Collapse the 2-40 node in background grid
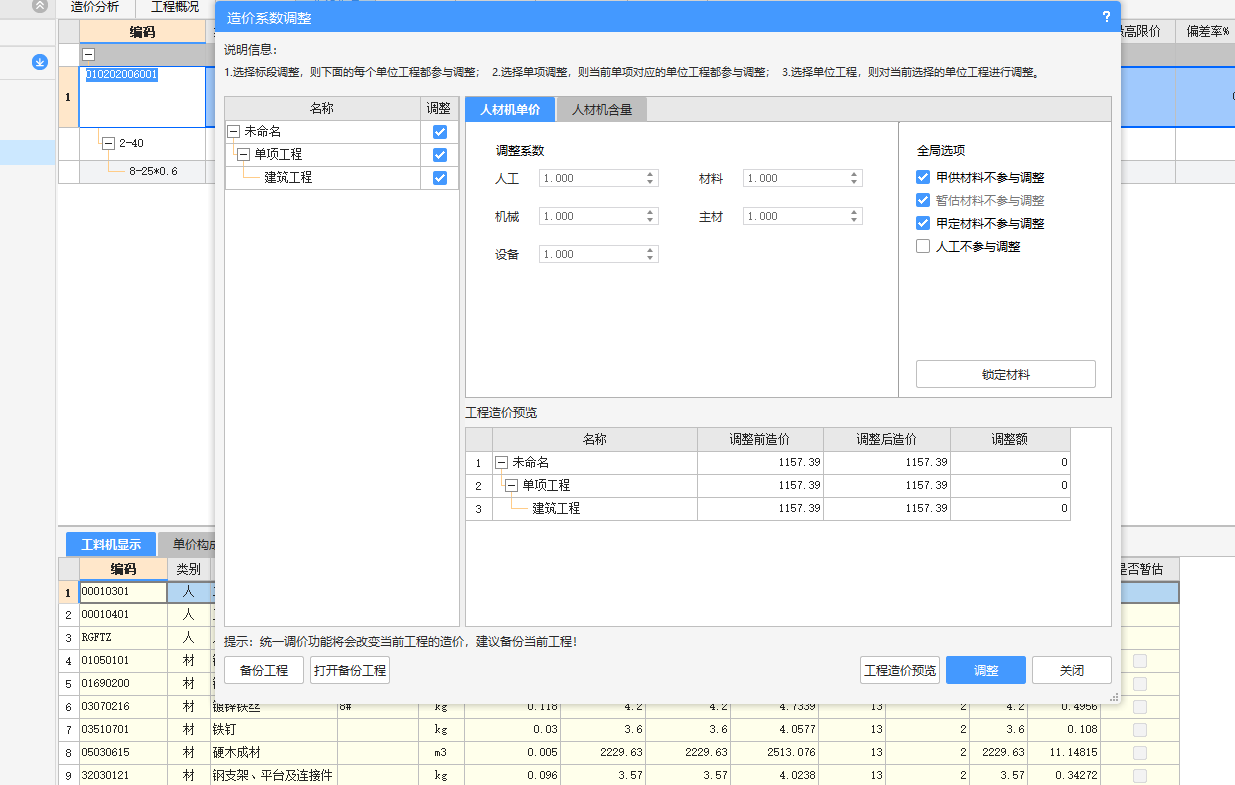Image resolution: width=1235 pixels, height=785 pixels. 109,143
